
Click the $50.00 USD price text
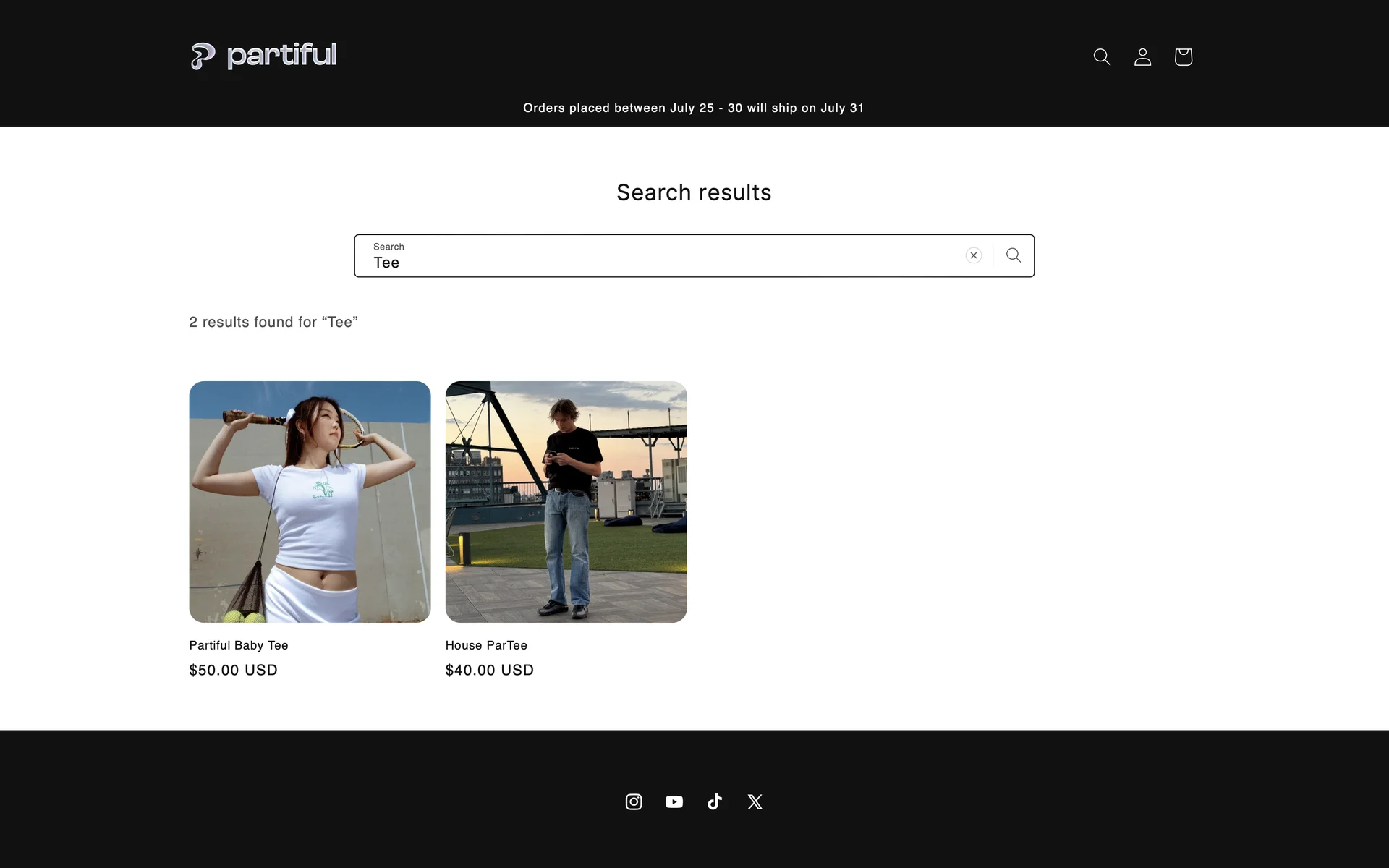click(233, 670)
